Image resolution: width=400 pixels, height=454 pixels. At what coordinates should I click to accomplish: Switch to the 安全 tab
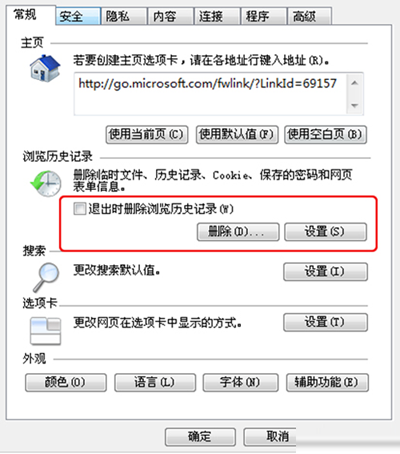tap(78, 16)
